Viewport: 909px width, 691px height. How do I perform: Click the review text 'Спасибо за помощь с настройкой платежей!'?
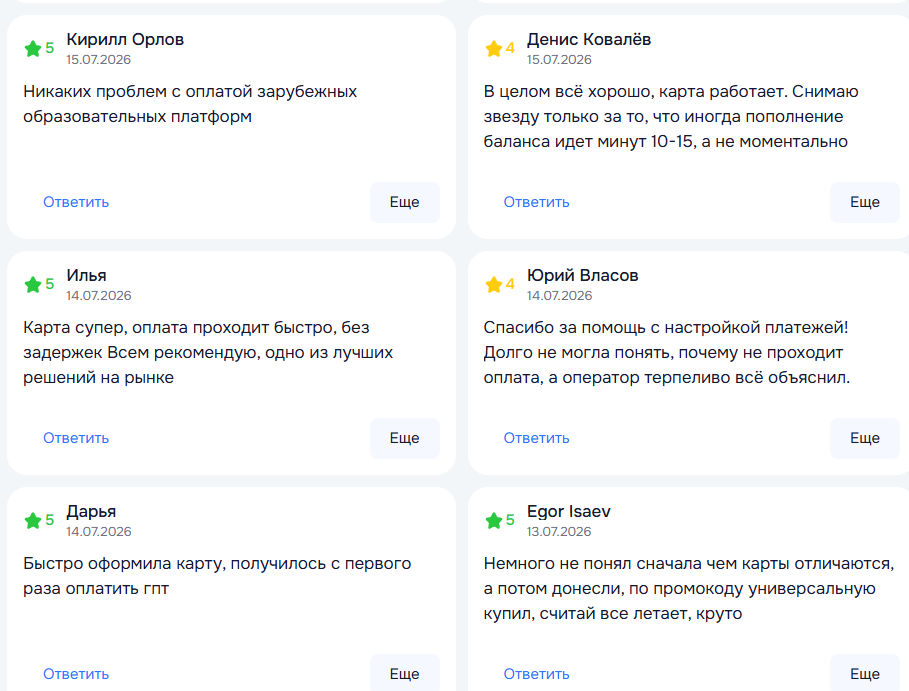[x=666, y=328]
